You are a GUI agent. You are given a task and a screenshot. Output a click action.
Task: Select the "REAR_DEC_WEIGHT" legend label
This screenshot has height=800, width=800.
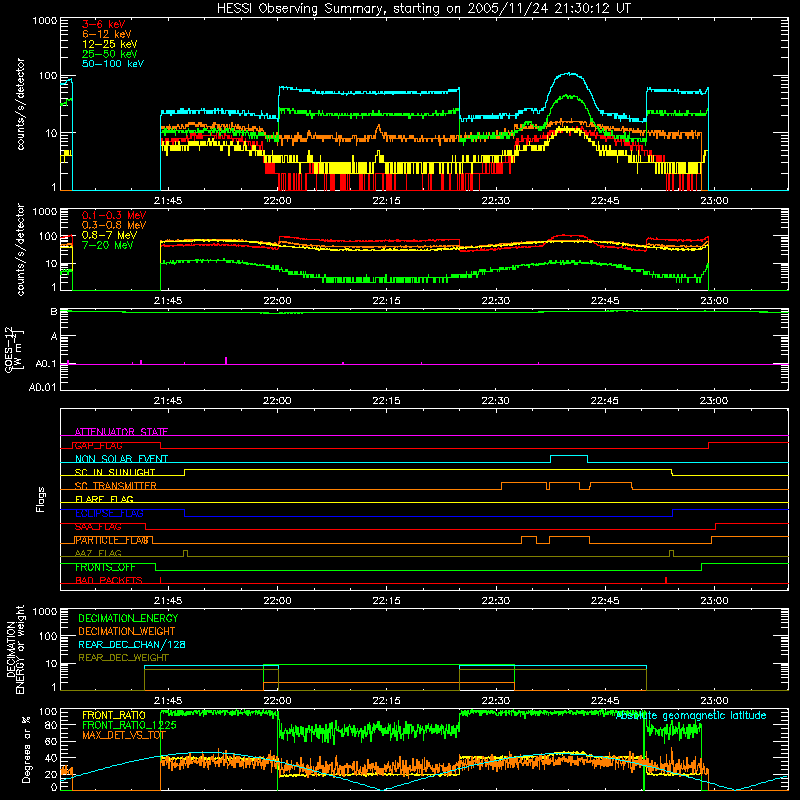pos(123,658)
